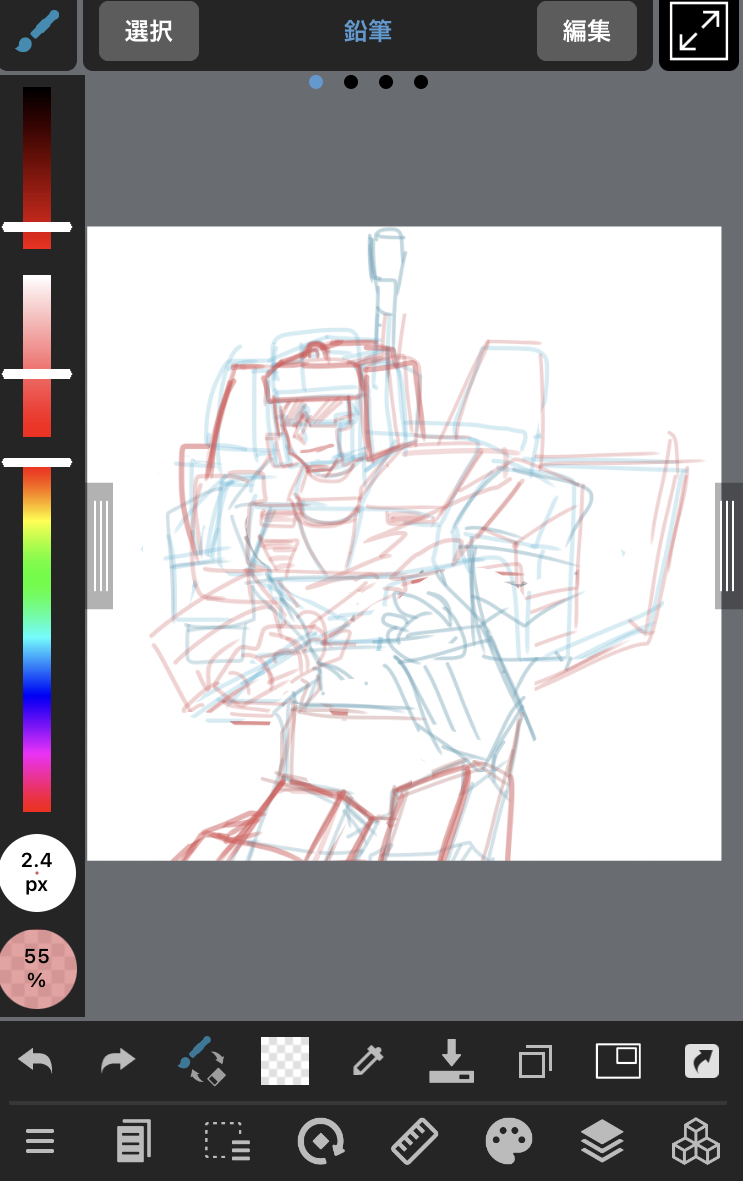
Task: Tap the robot sketch canvas
Action: click(x=404, y=543)
